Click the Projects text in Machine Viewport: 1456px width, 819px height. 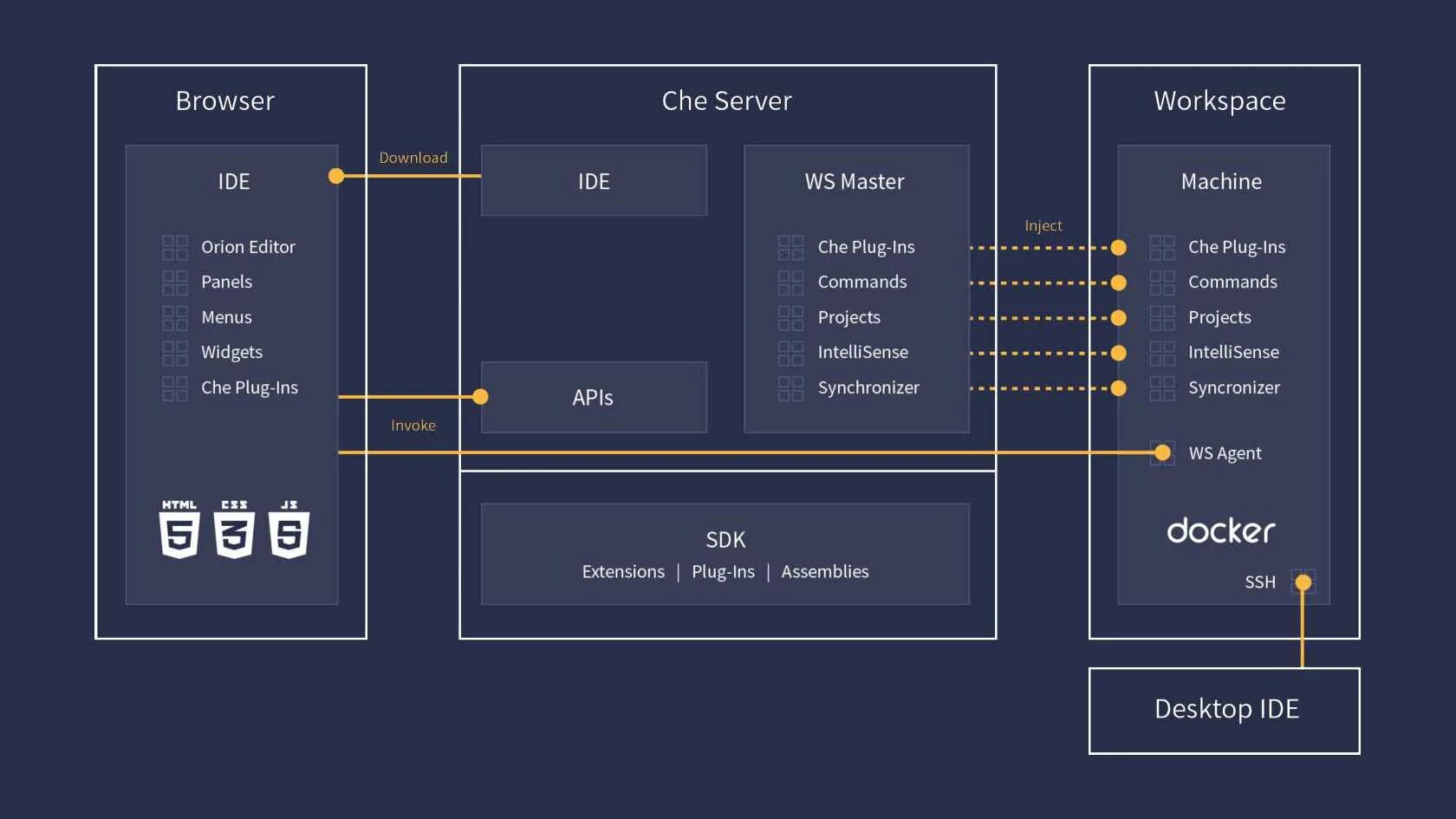[x=1220, y=317]
